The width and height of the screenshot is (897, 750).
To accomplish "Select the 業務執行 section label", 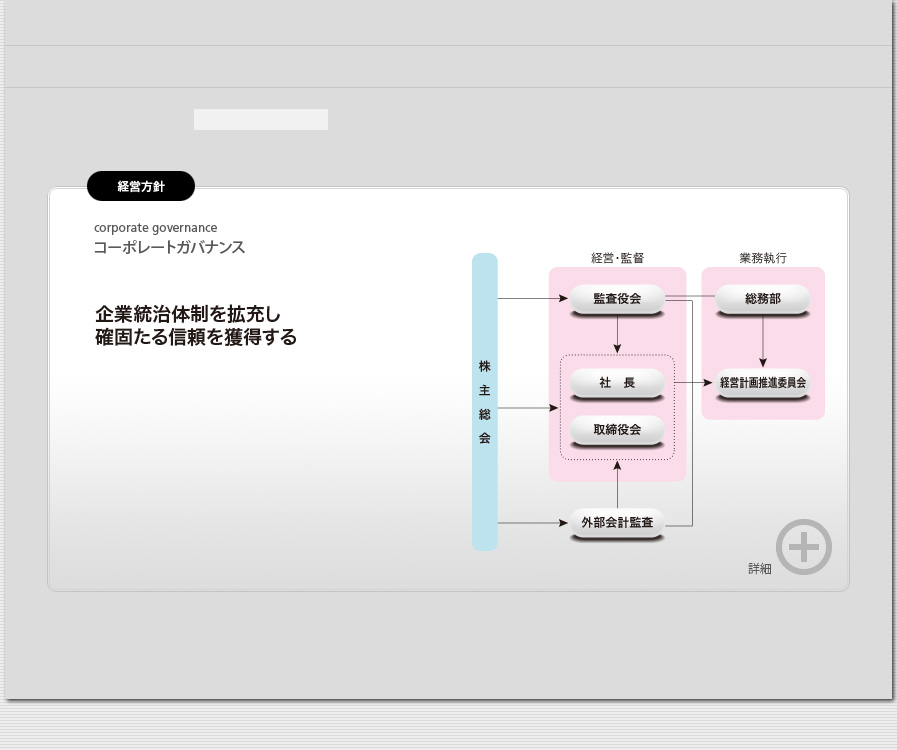I will (x=763, y=258).
